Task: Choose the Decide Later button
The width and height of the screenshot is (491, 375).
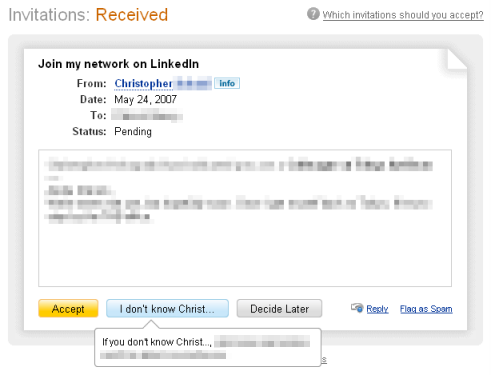Action: coord(279,308)
